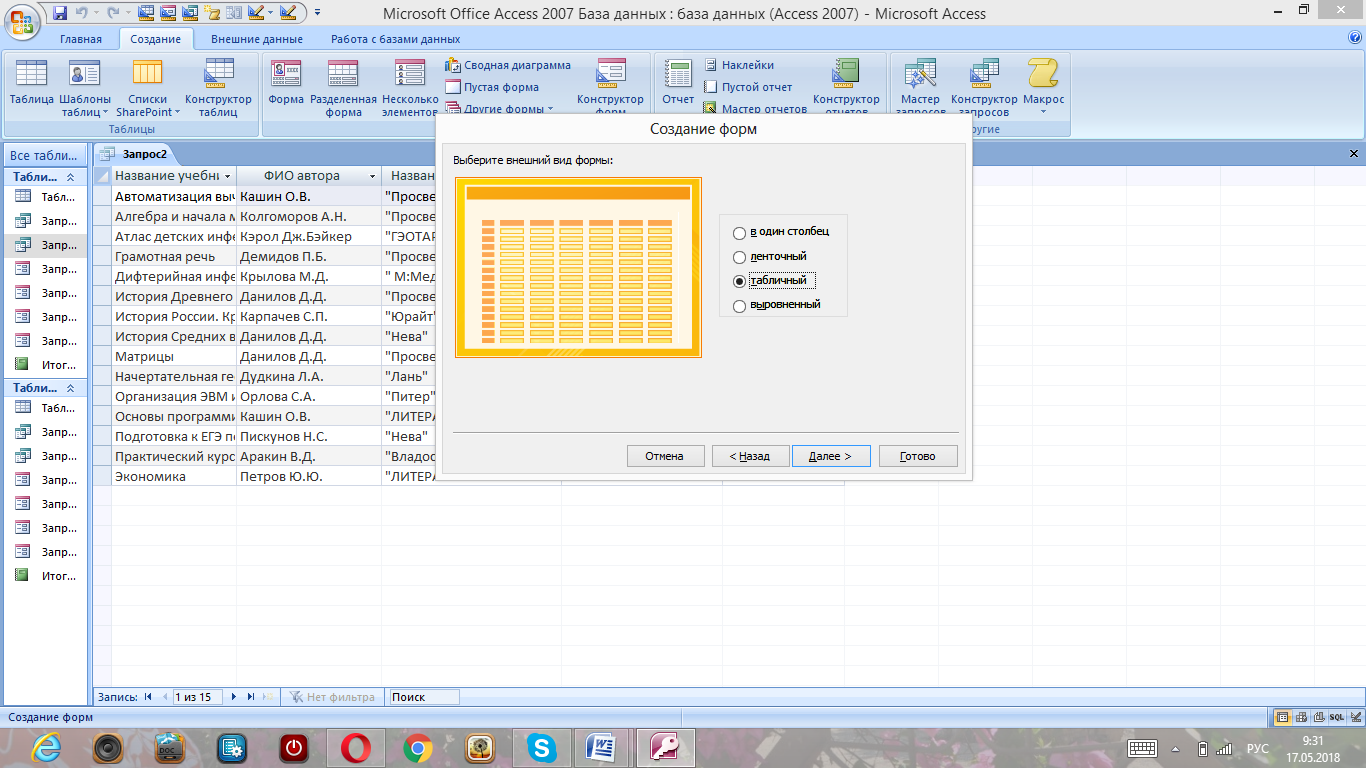Viewport: 1366px width, 768px height.
Task: Select the cell "Петров Ю.Ю."
Action: tap(309, 477)
